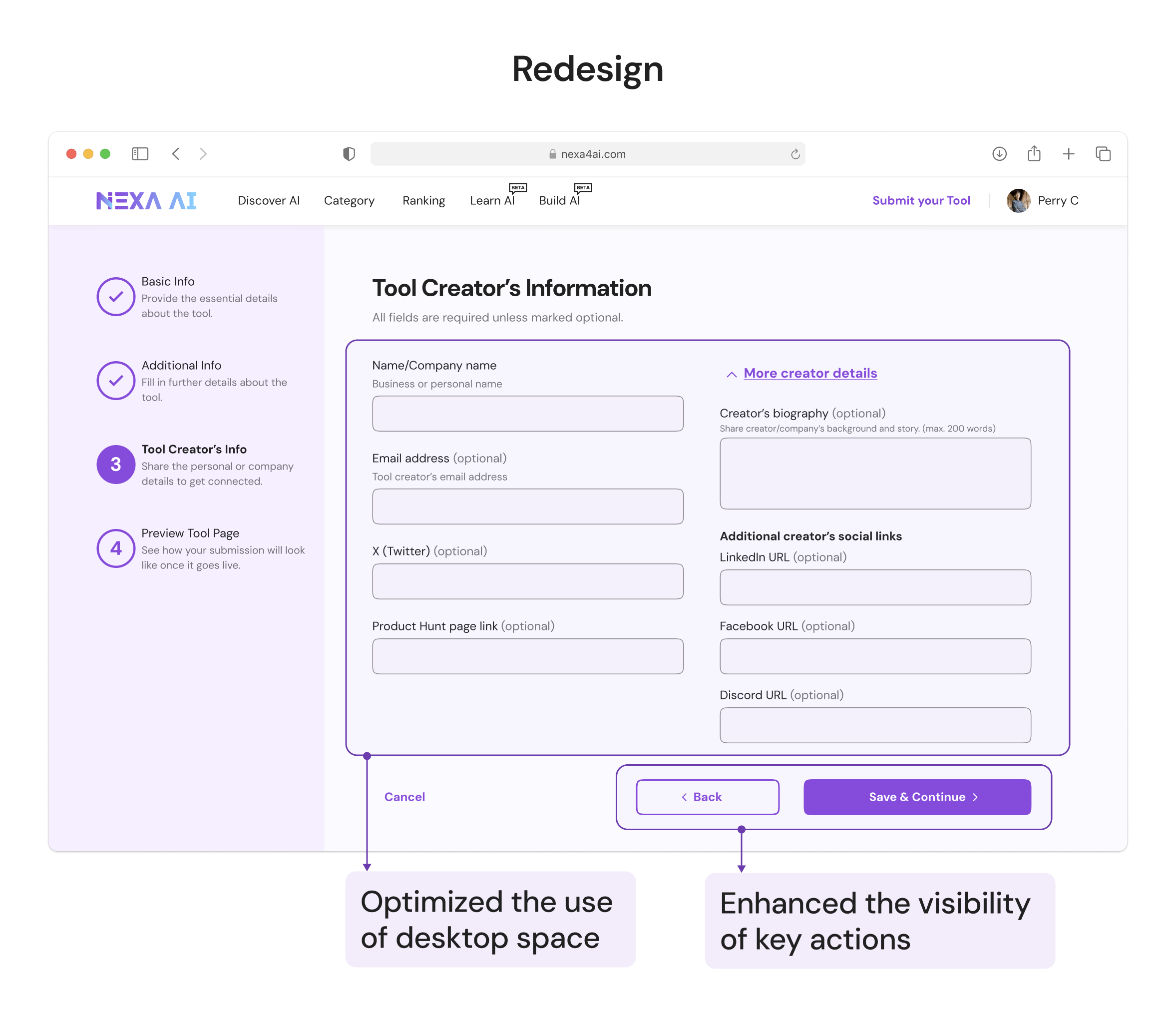Collapse the More creator details section
The height and width of the screenshot is (1017, 1176).
click(x=801, y=374)
